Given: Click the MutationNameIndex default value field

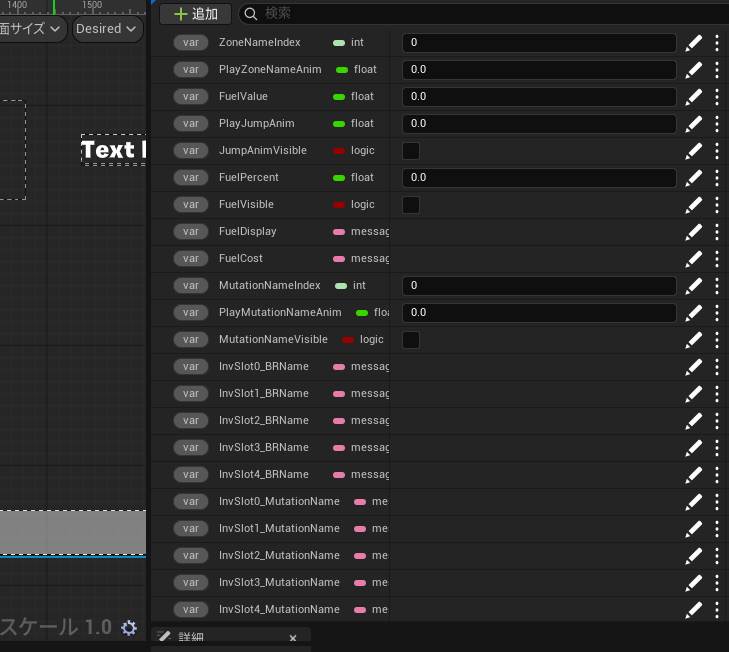Looking at the screenshot, I should tap(539, 286).
